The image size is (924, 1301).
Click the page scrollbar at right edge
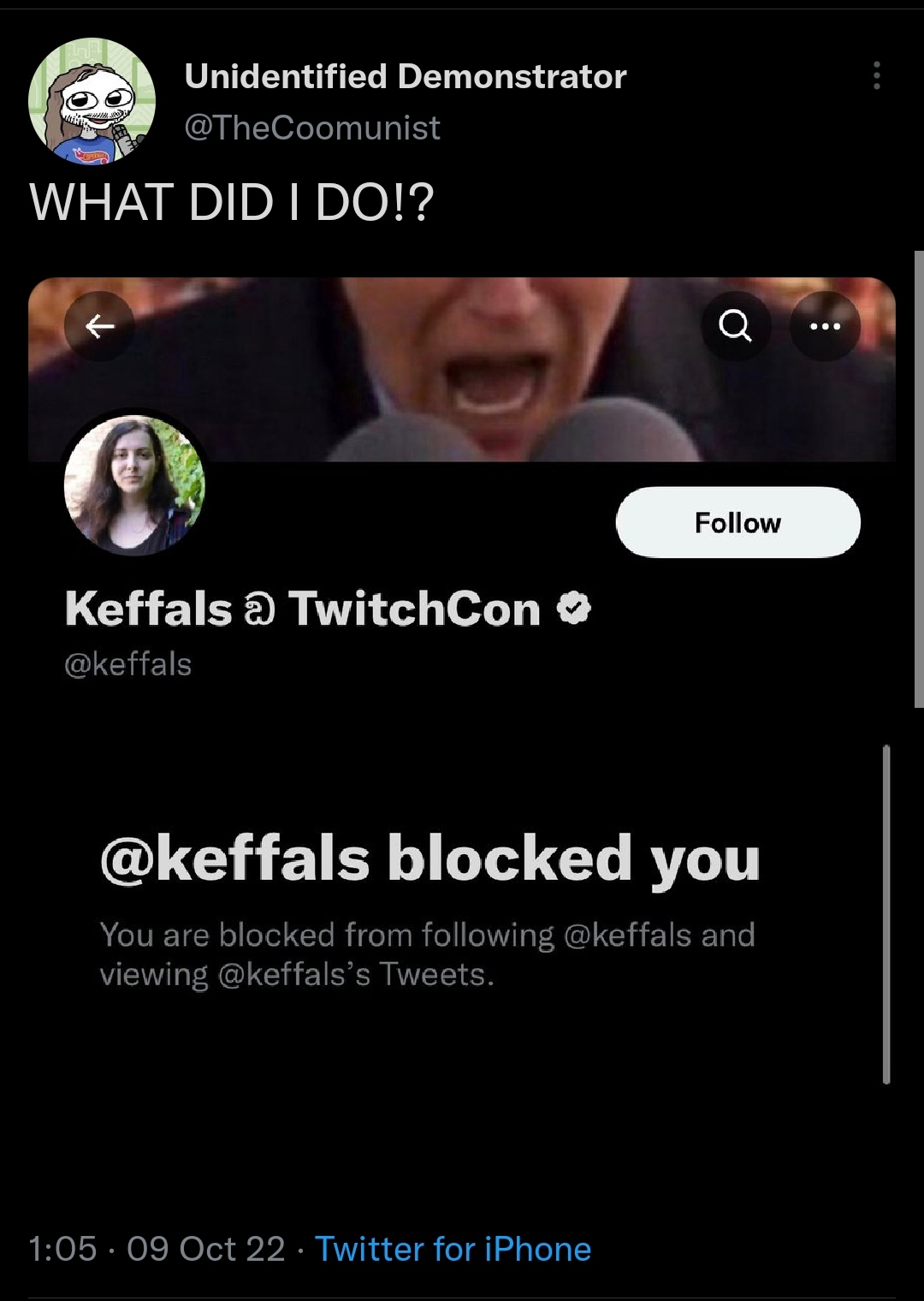coord(919,478)
